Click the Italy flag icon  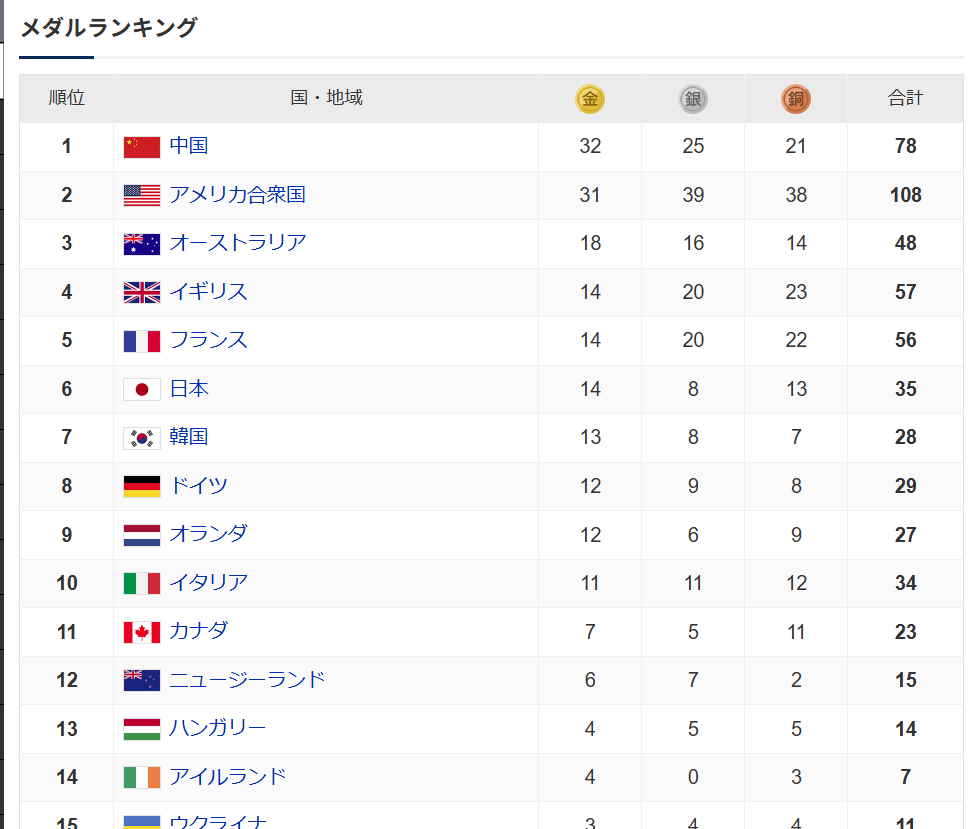tap(142, 583)
